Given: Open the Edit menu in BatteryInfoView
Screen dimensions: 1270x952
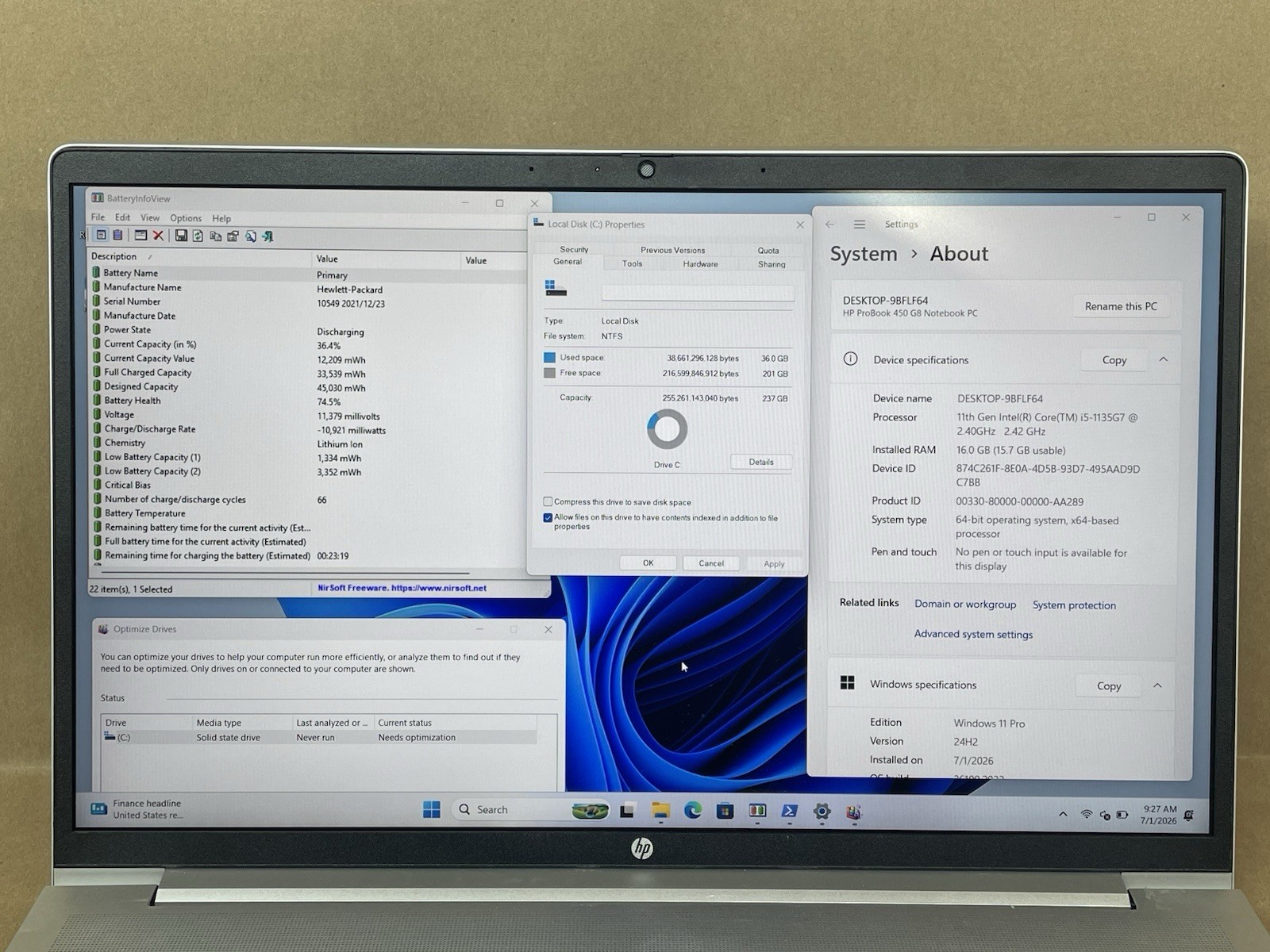Looking at the screenshot, I should pos(122,217).
